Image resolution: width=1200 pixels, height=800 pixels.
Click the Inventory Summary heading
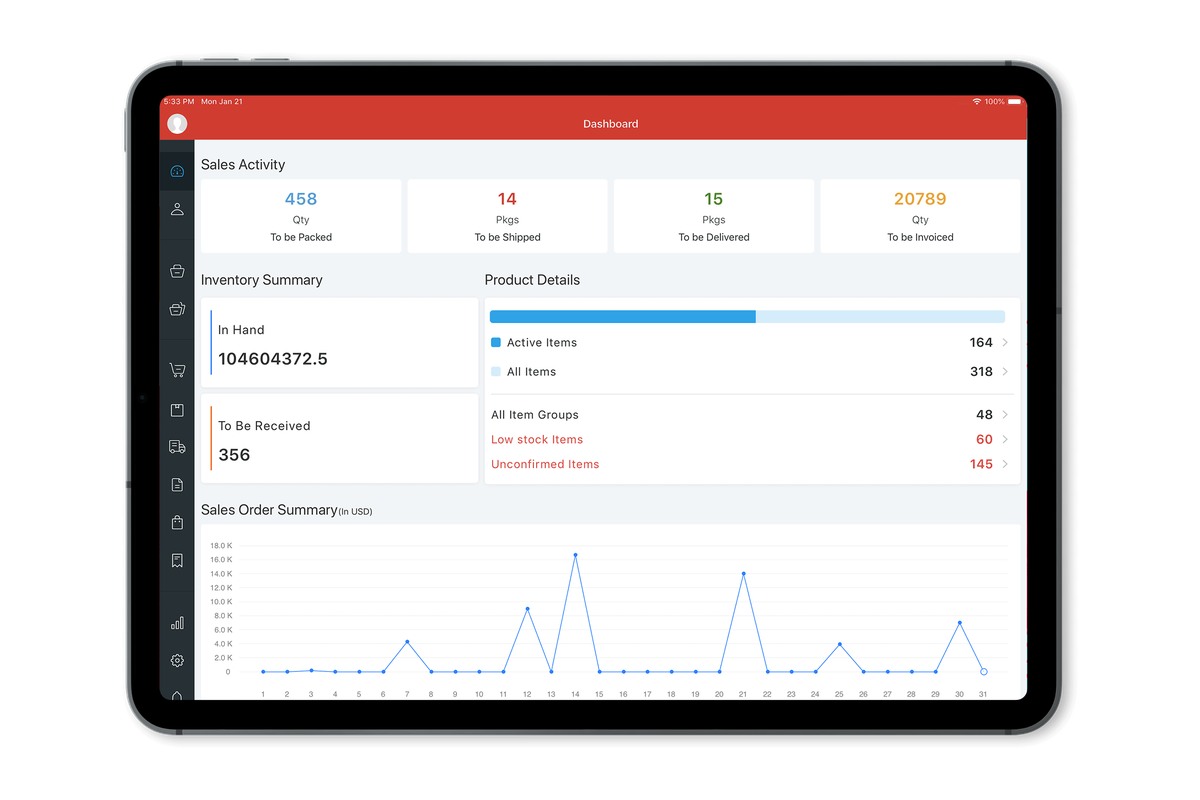(x=262, y=280)
